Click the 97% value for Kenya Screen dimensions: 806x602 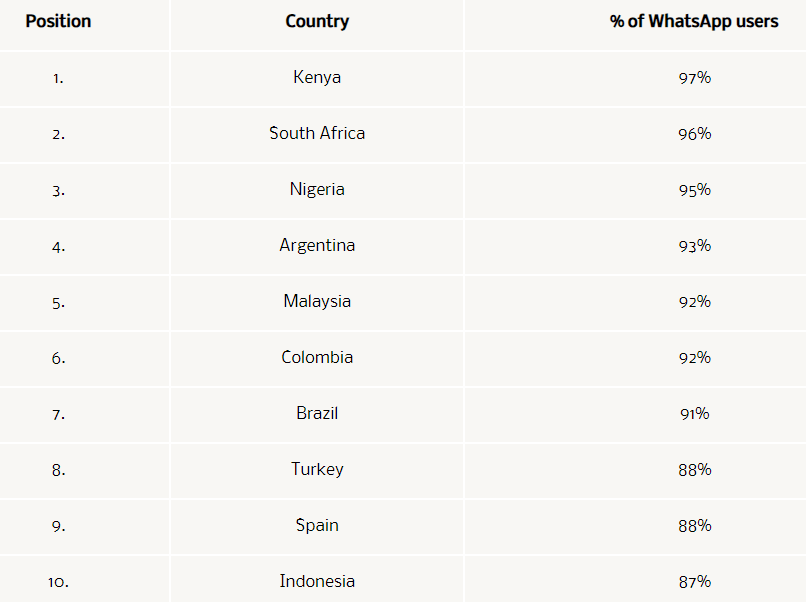(x=694, y=77)
